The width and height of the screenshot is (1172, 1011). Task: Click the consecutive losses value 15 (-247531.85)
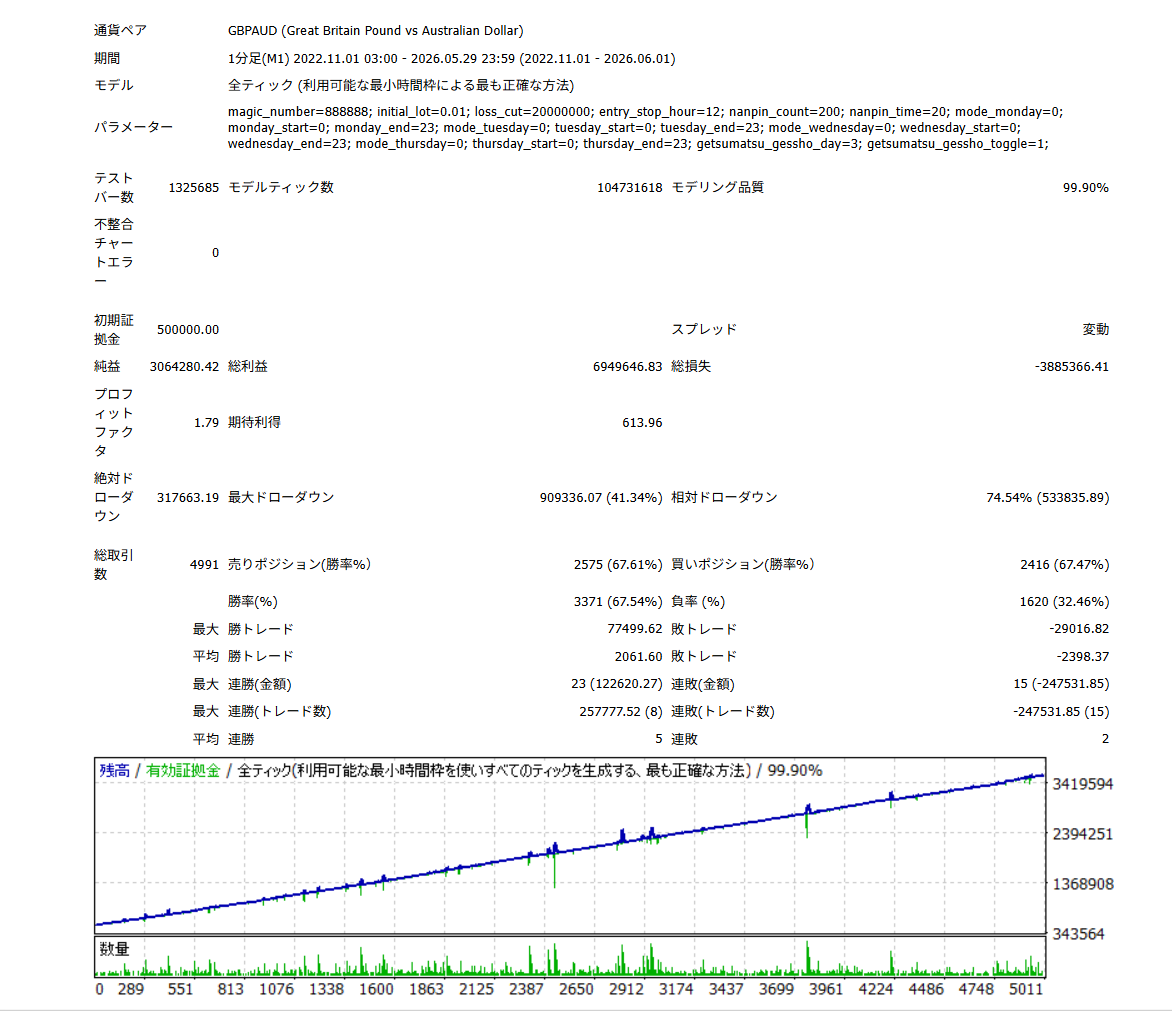tap(1061, 684)
